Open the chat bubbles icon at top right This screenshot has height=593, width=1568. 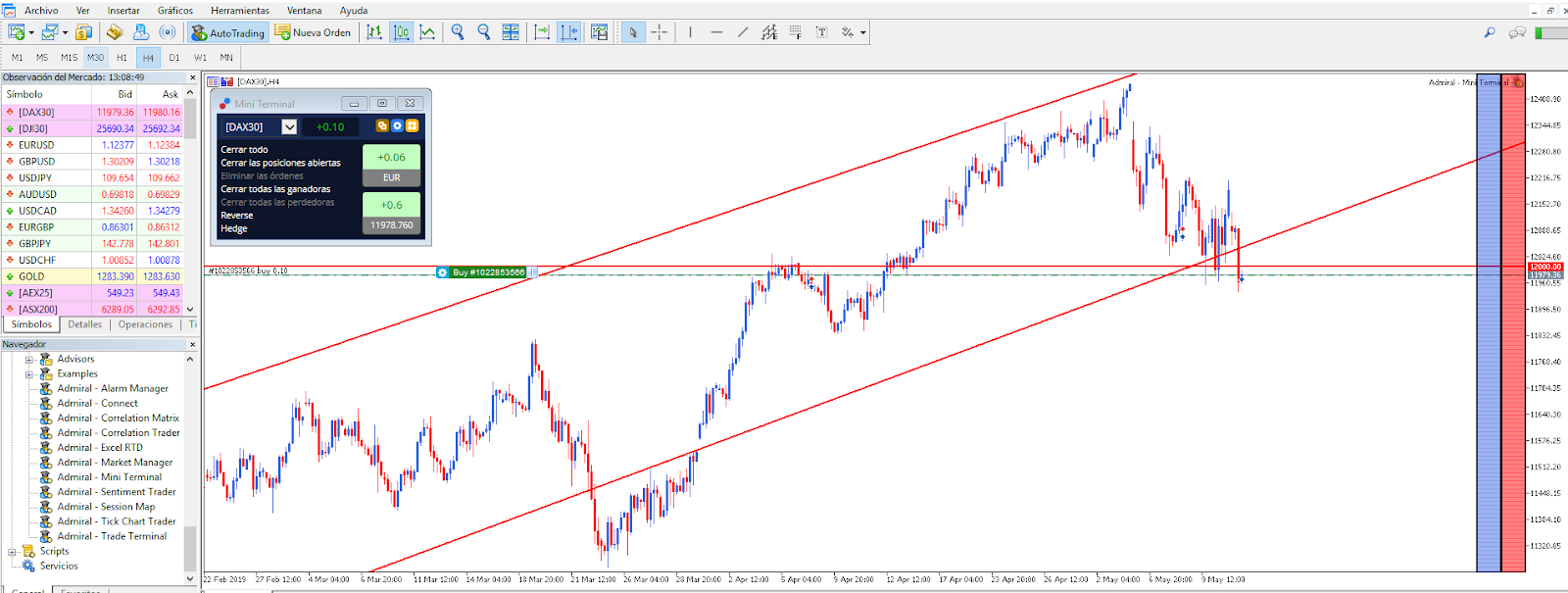(x=1517, y=32)
